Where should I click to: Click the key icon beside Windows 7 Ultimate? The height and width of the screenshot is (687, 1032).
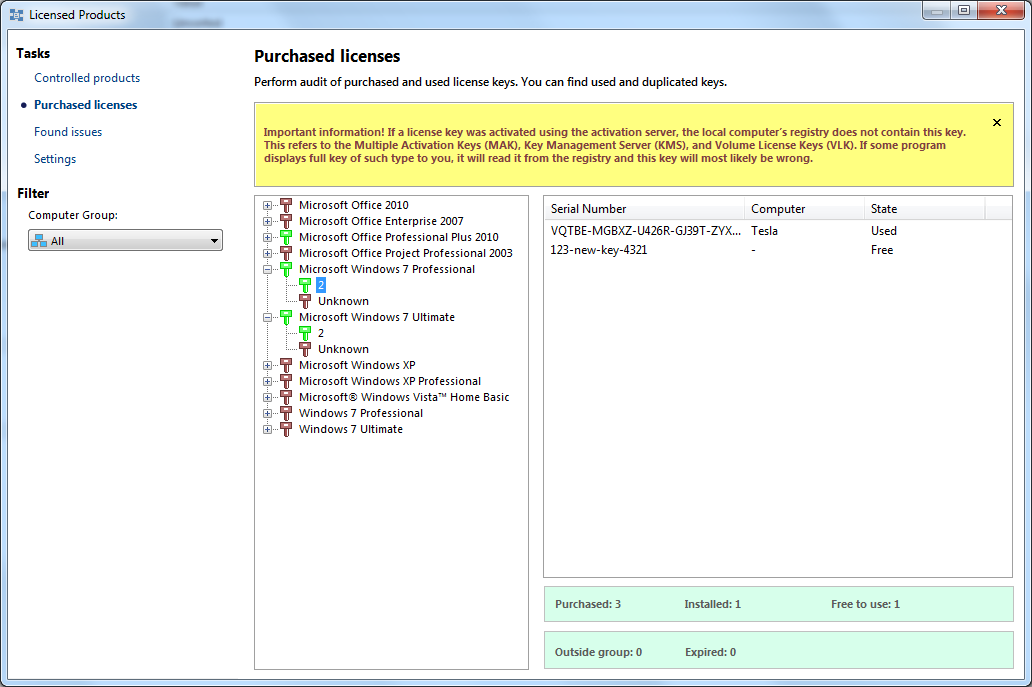286,429
